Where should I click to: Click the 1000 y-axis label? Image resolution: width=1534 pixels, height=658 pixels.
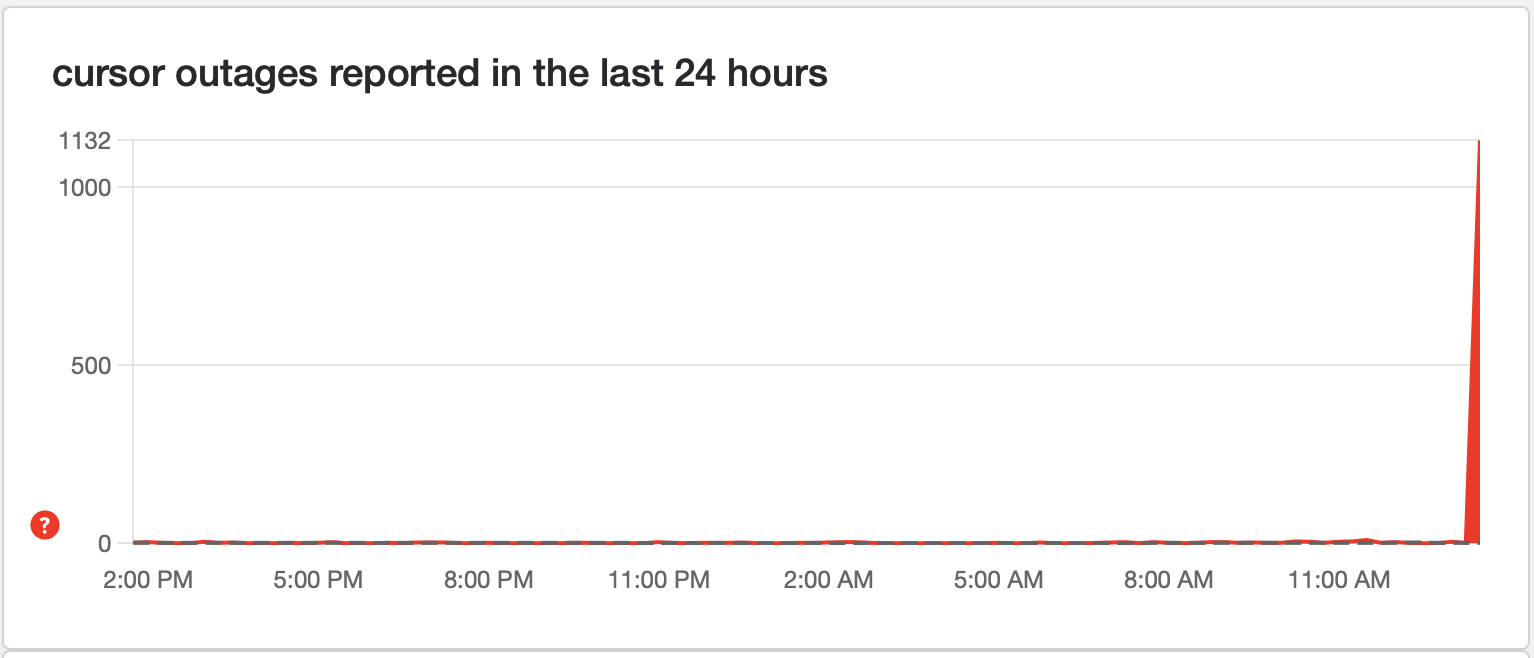click(x=83, y=187)
